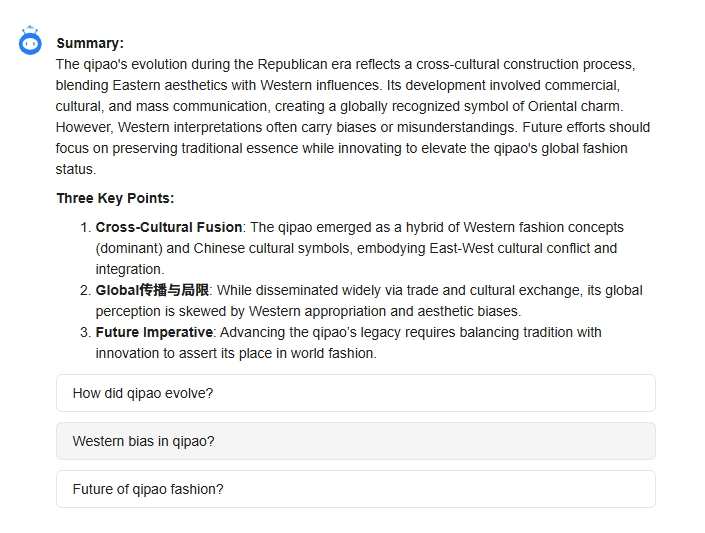
Task: Choose the 'Western bias in qipao?' suggestion
Action: [x=356, y=441]
